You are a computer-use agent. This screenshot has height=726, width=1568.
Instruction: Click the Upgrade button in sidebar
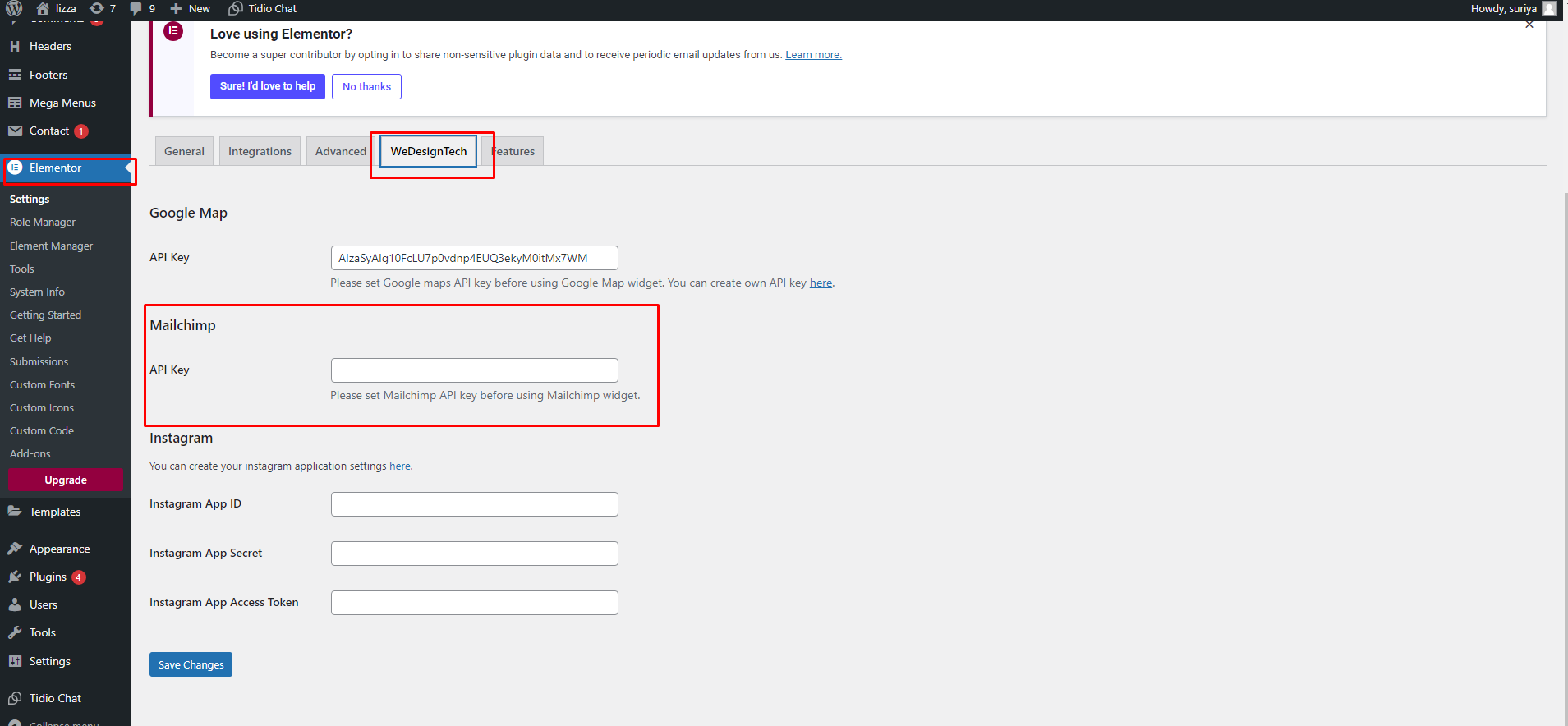66,480
